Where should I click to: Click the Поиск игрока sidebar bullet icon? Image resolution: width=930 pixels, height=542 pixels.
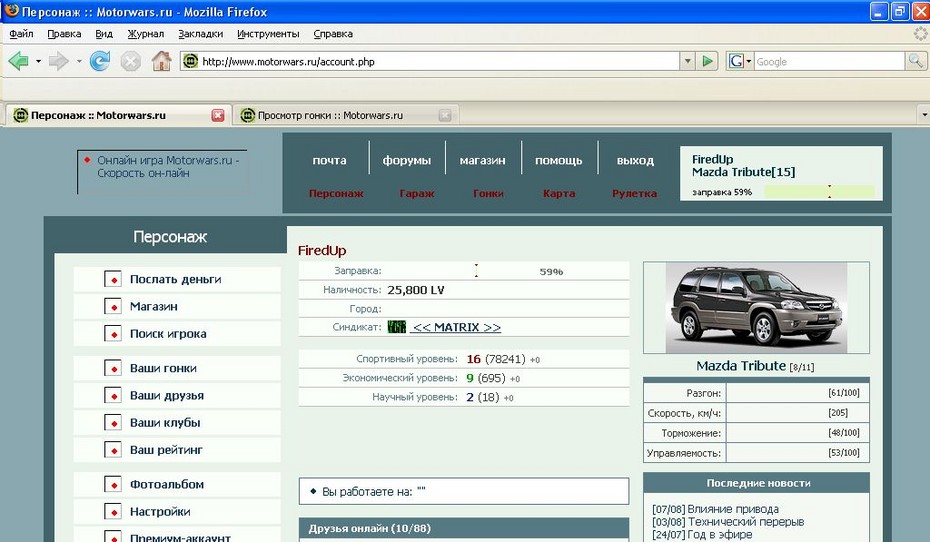click(113, 333)
